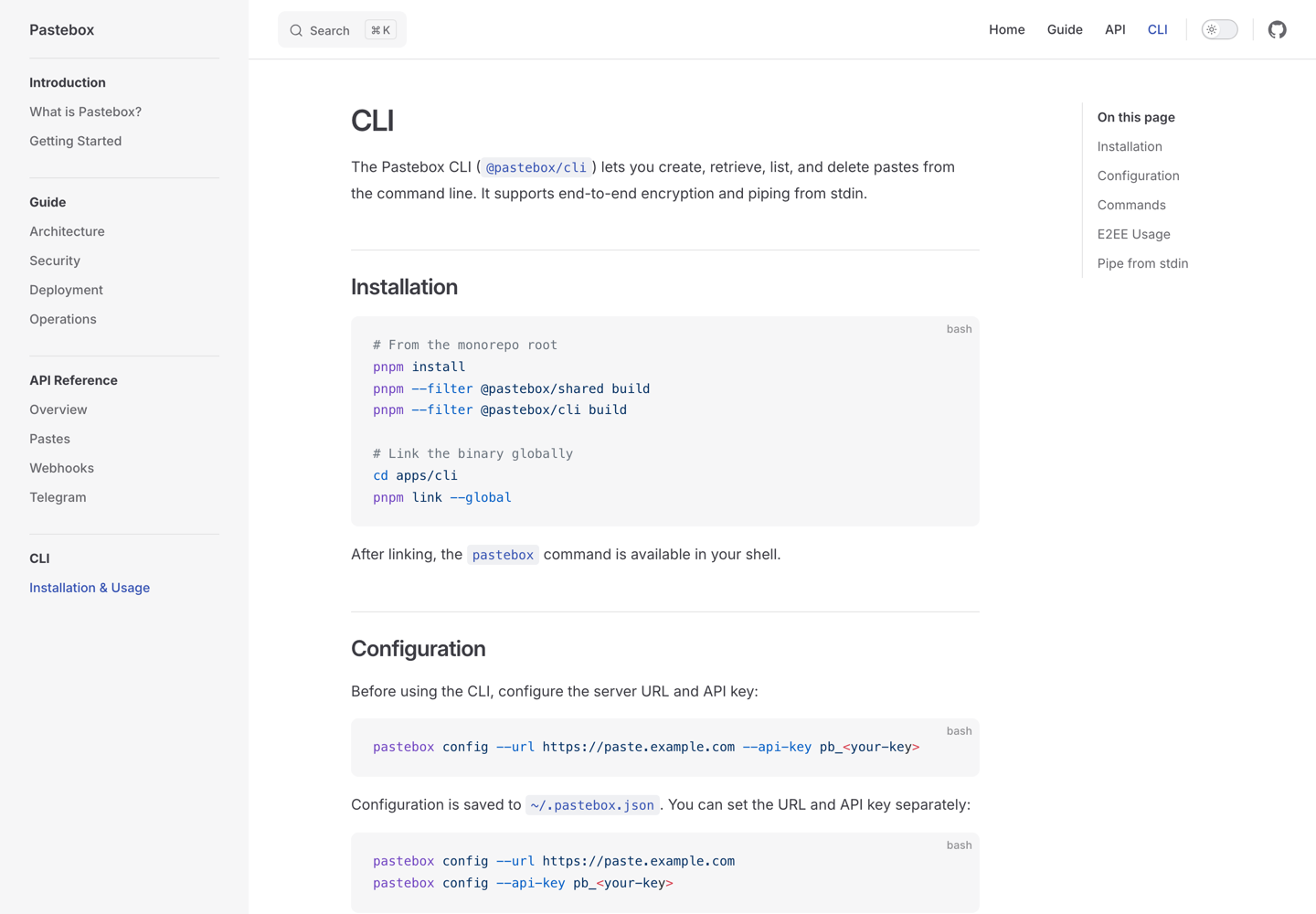Viewport: 1316px width, 914px height.
Task: Click the '@pastebox/cli build' code line
Action: (x=500, y=409)
